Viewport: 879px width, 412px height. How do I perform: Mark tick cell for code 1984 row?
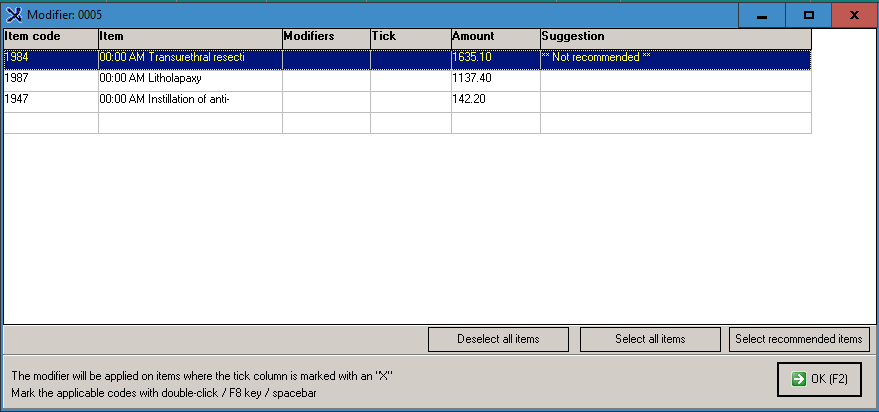(x=410, y=59)
